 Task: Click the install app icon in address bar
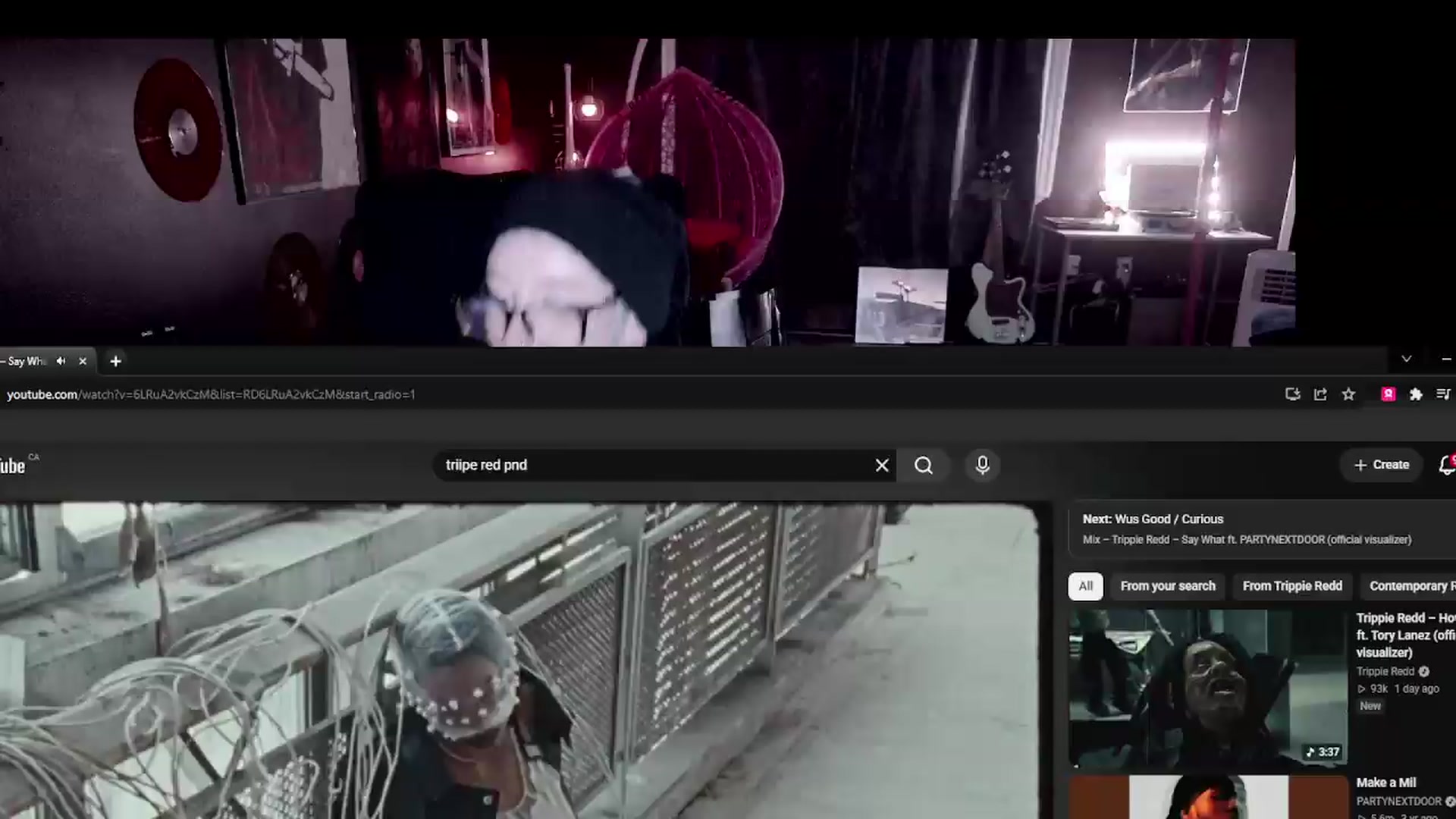pos(1293,394)
